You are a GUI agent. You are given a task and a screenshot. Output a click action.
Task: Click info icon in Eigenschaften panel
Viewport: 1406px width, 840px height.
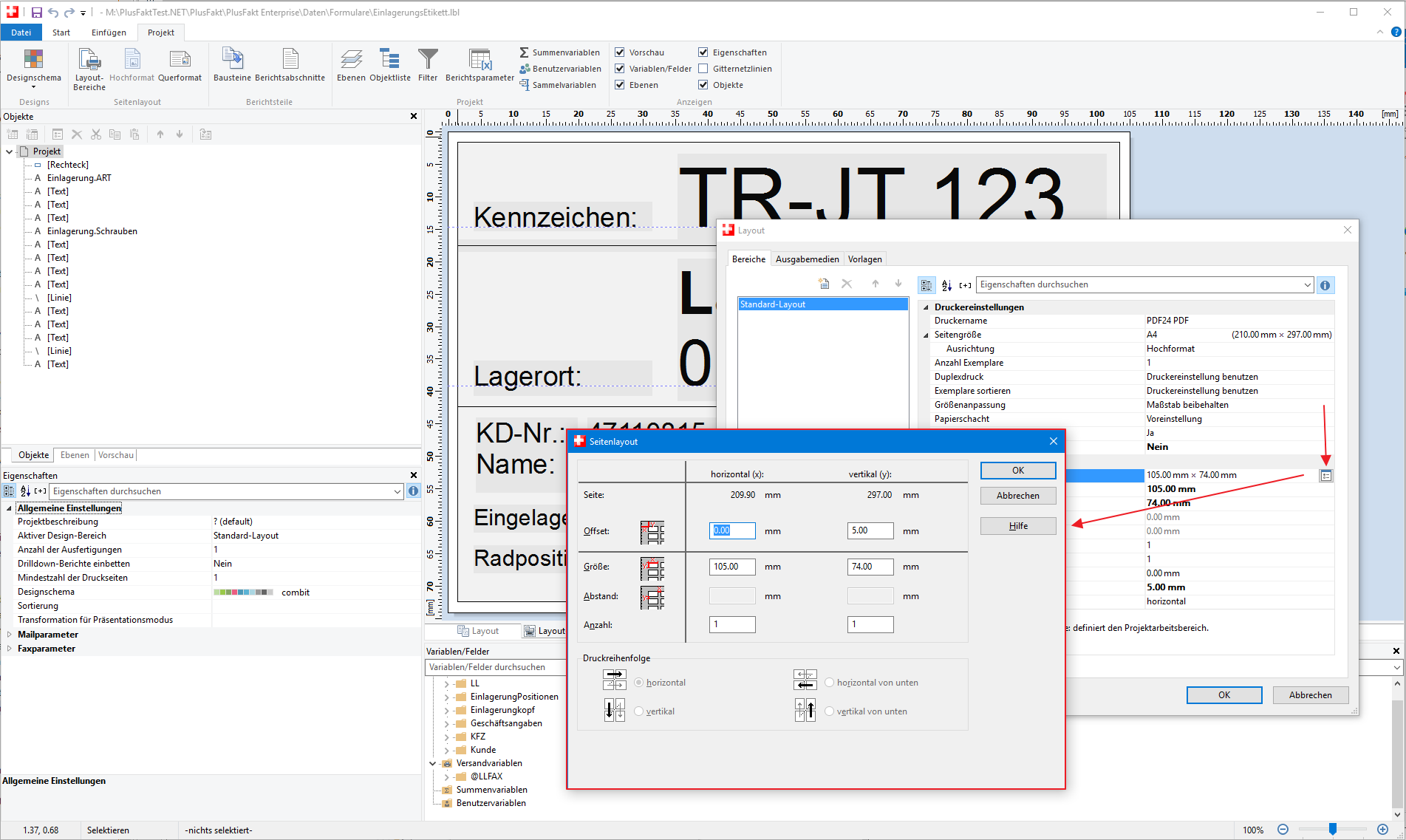(413, 491)
